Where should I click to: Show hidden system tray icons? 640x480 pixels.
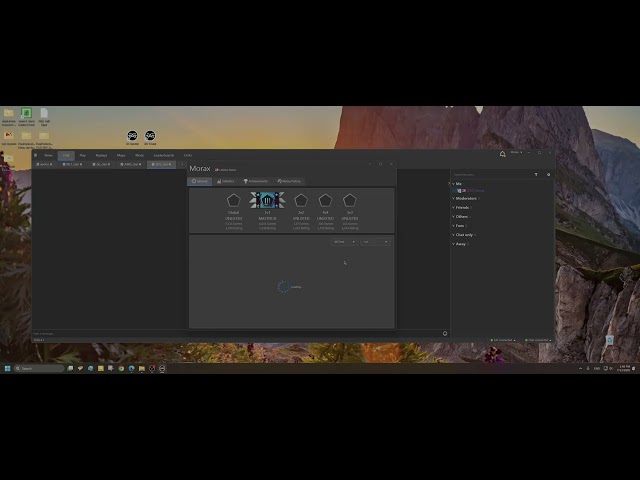tap(580, 368)
